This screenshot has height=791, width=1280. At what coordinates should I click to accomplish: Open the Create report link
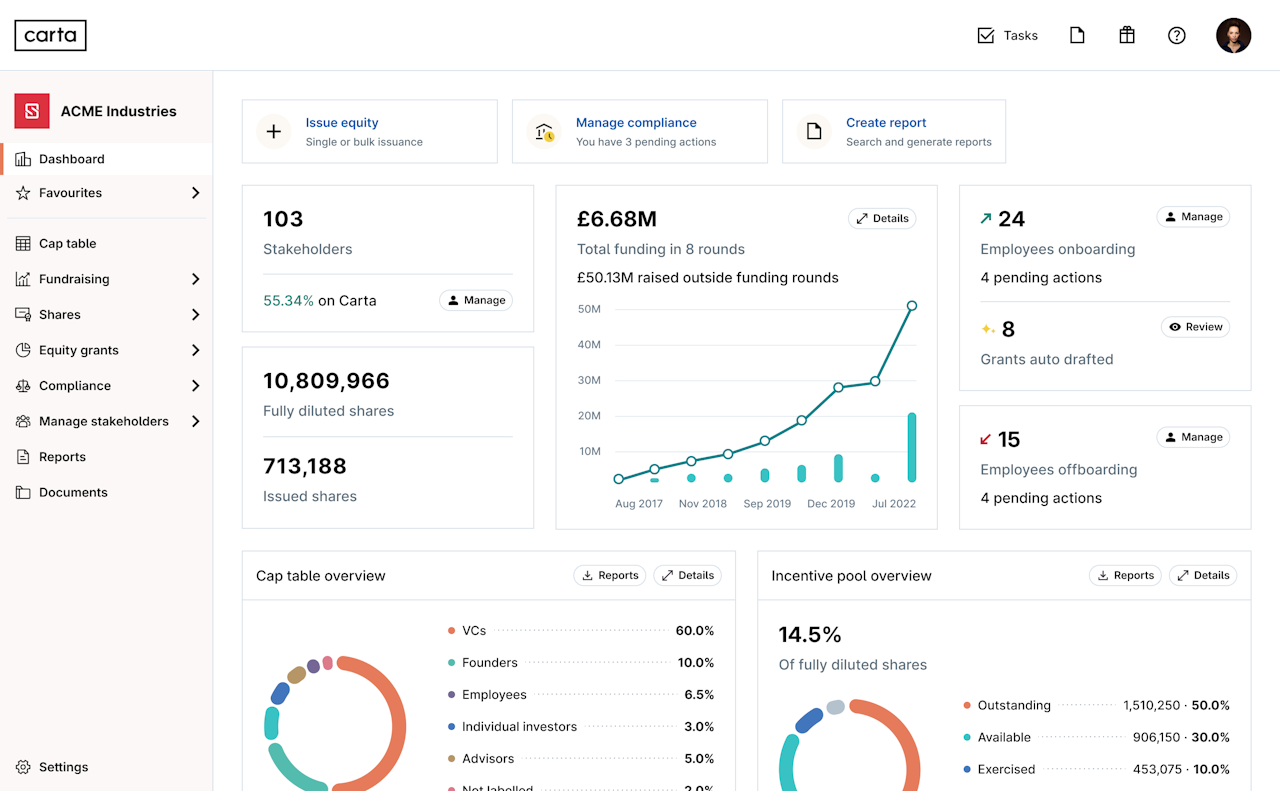click(x=886, y=123)
